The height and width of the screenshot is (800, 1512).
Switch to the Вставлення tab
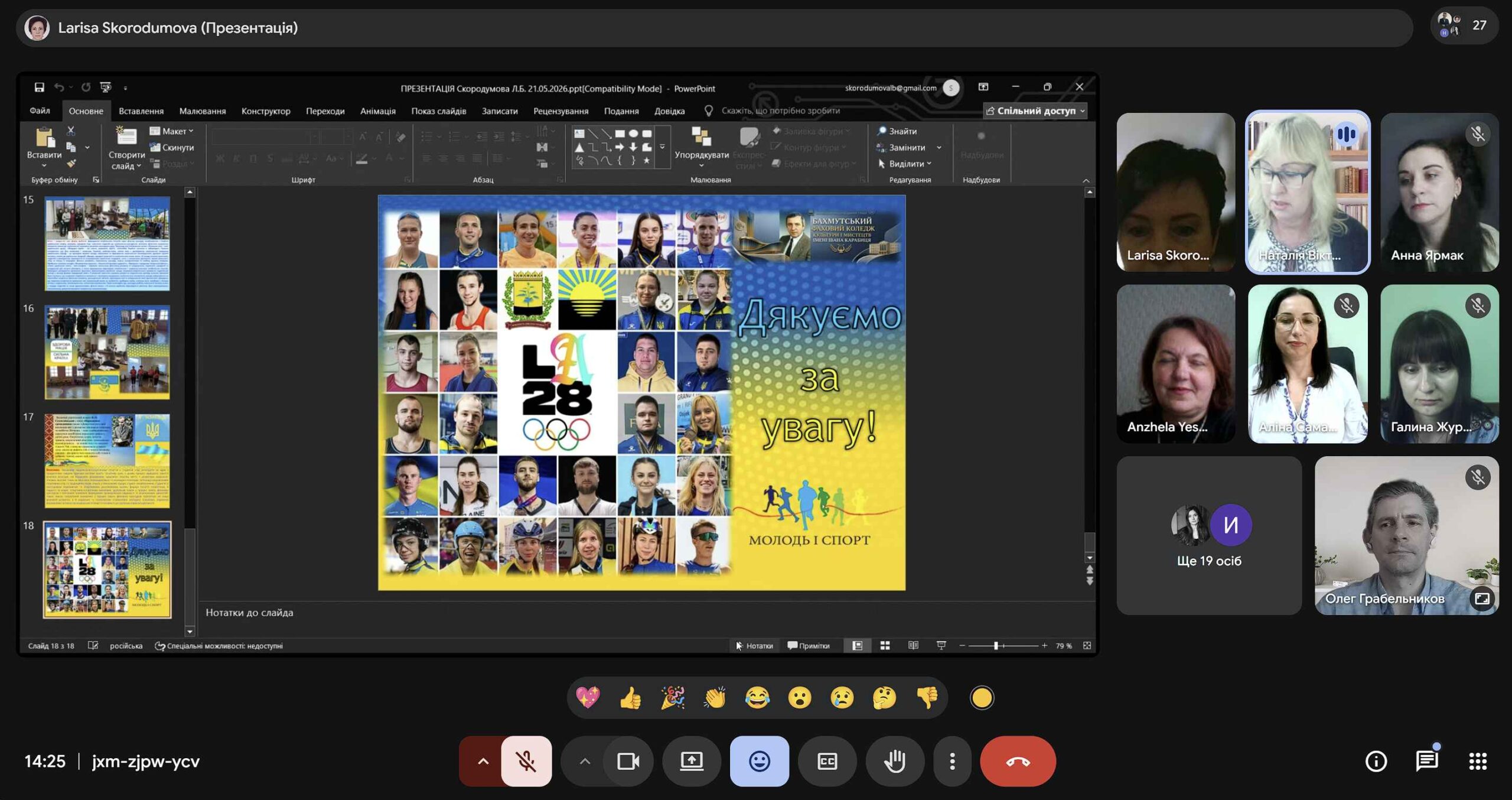(x=141, y=110)
